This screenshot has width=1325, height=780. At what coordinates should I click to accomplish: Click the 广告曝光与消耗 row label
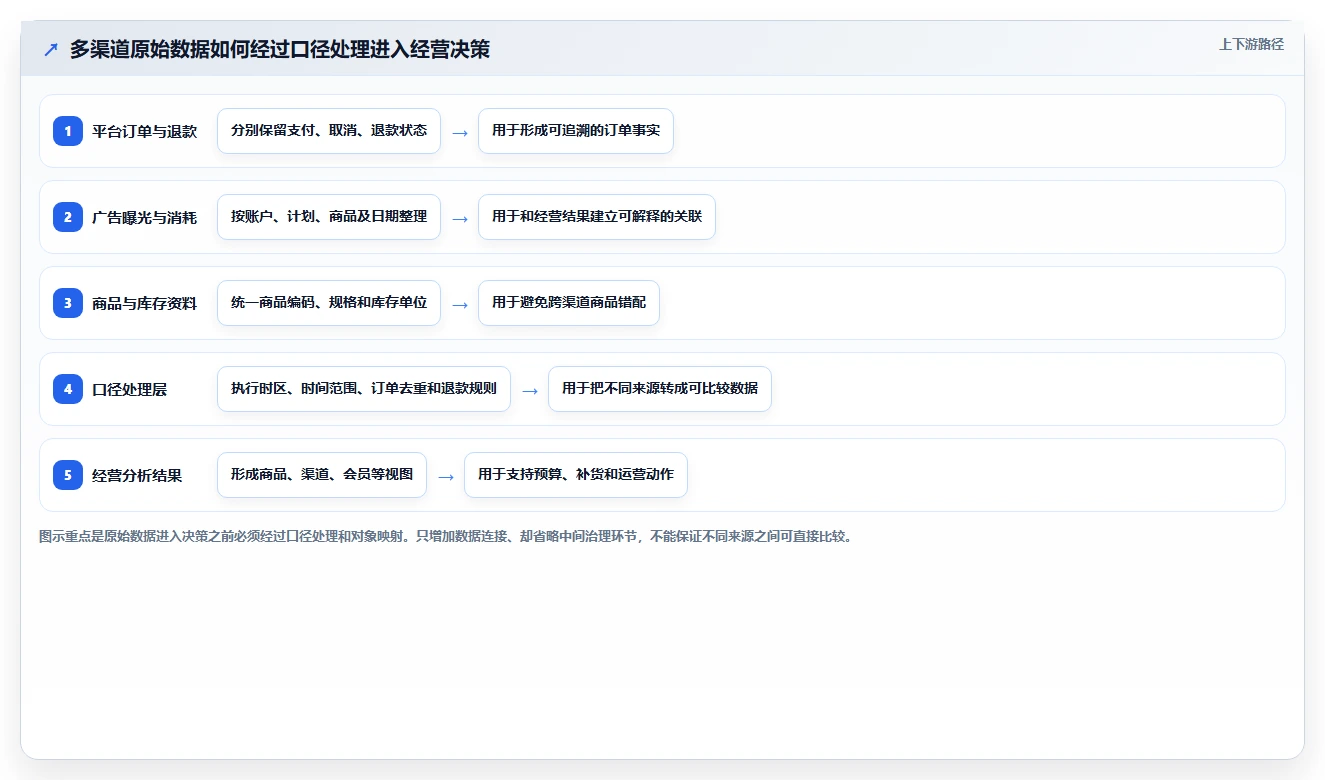point(145,217)
